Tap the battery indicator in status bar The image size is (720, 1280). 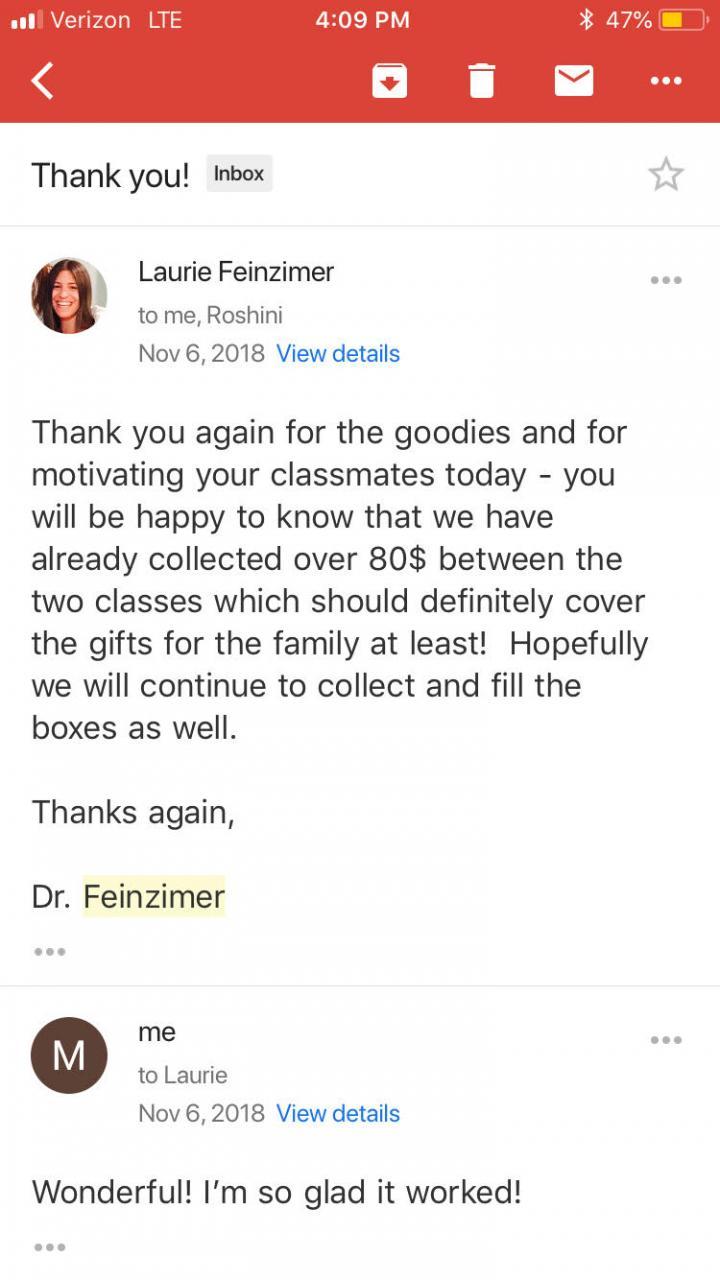(683, 20)
